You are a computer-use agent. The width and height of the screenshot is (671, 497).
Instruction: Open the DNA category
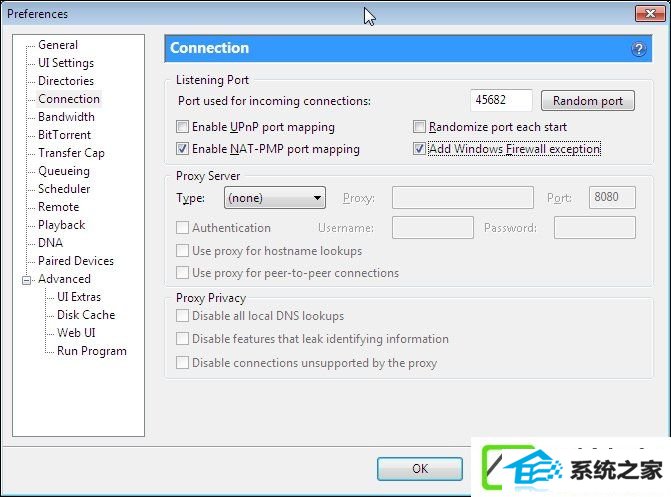[50, 243]
